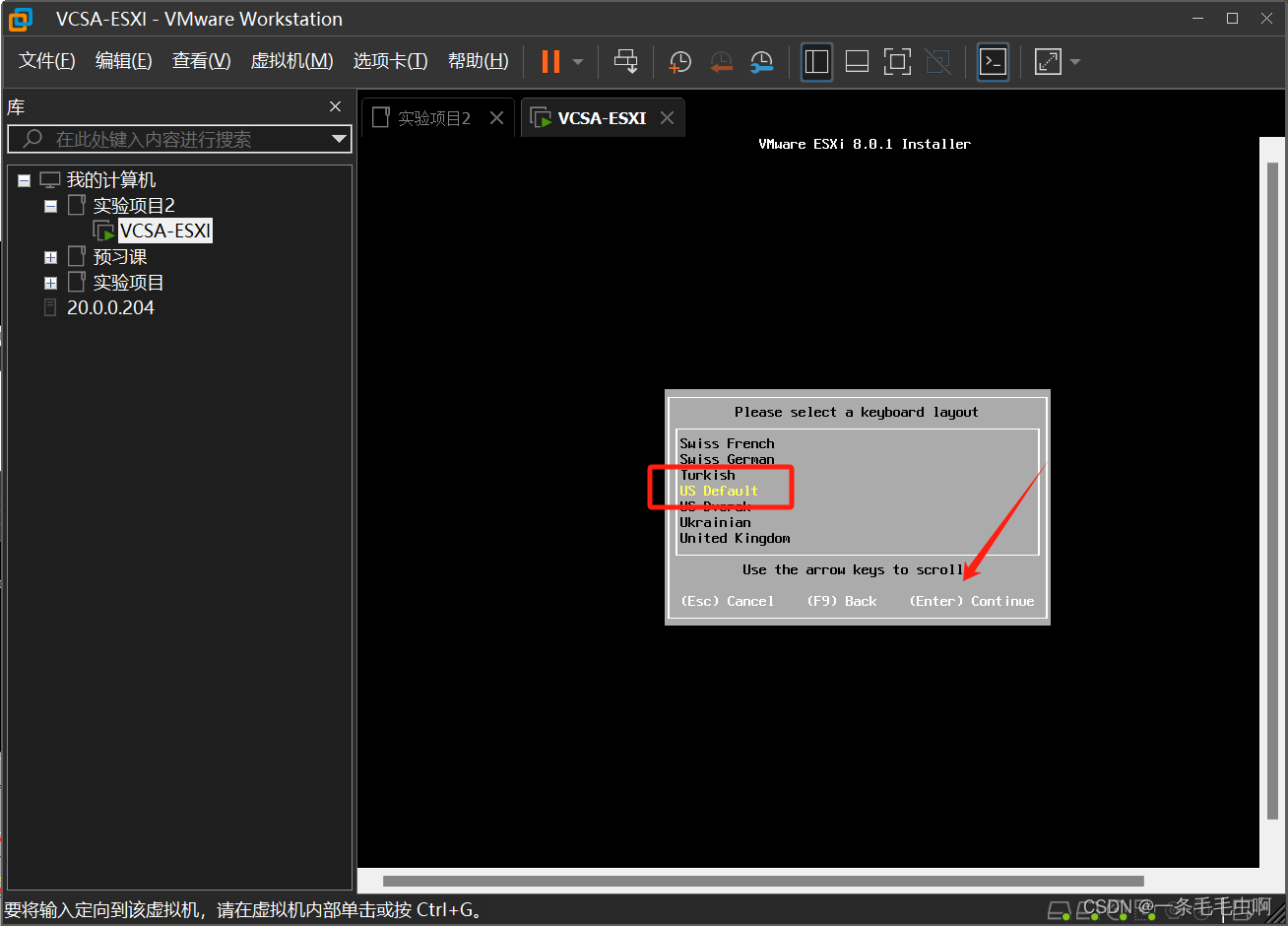Click the Unity mode toolbar icon
The height and width of the screenshot is (926, 1288).
click(938, 62)
